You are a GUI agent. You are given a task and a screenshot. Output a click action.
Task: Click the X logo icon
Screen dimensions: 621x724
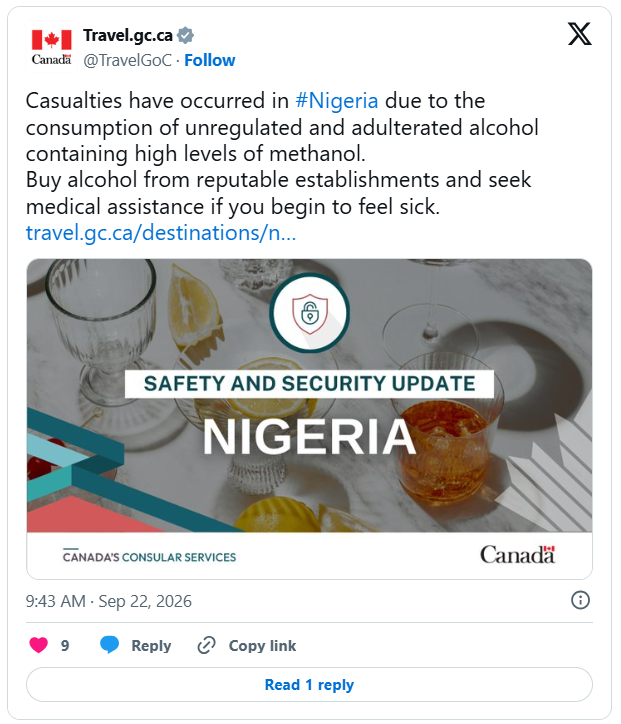point(579,34)
